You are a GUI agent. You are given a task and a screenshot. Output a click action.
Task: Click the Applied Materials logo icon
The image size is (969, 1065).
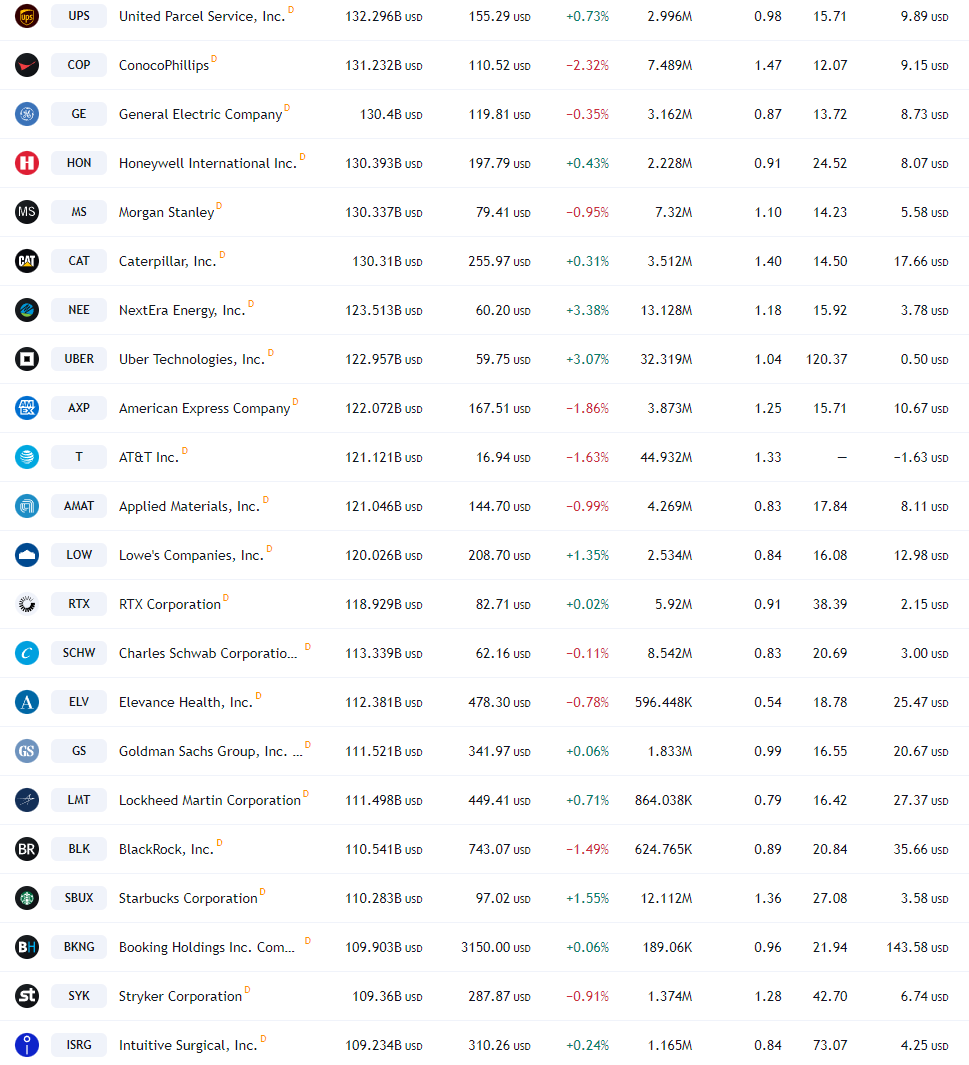pos(27,506)
